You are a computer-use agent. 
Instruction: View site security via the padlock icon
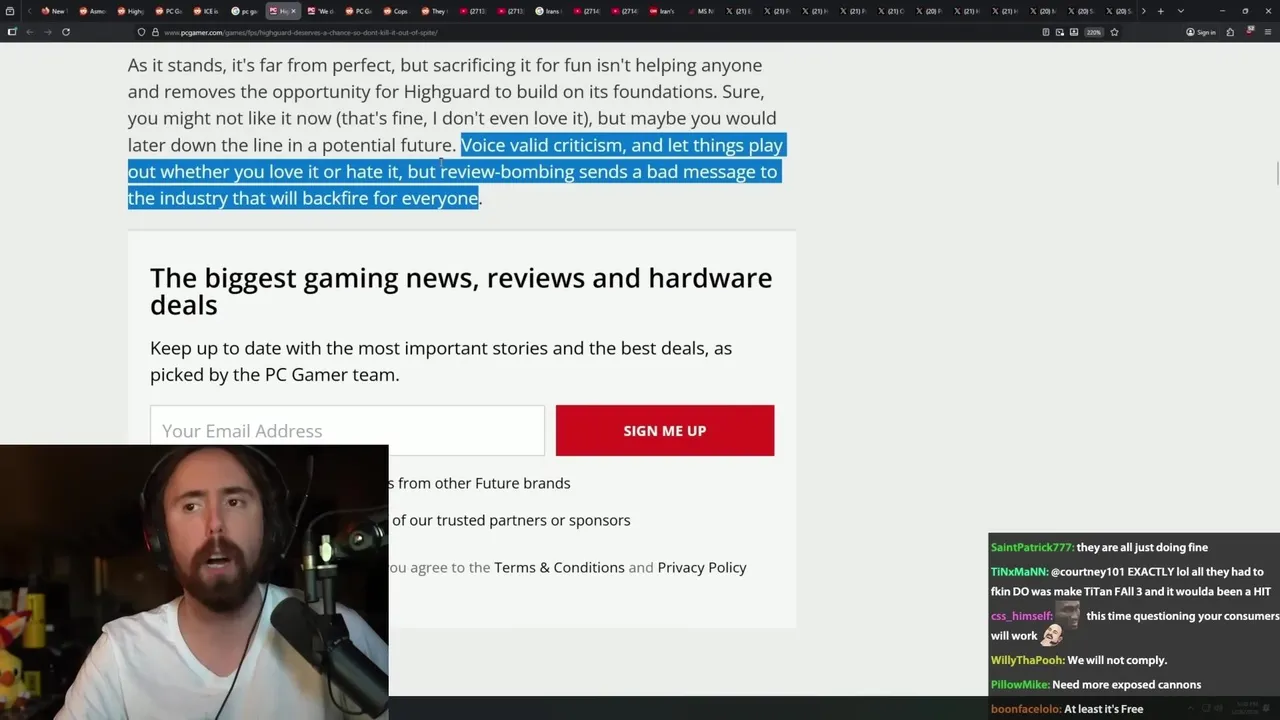155,32
